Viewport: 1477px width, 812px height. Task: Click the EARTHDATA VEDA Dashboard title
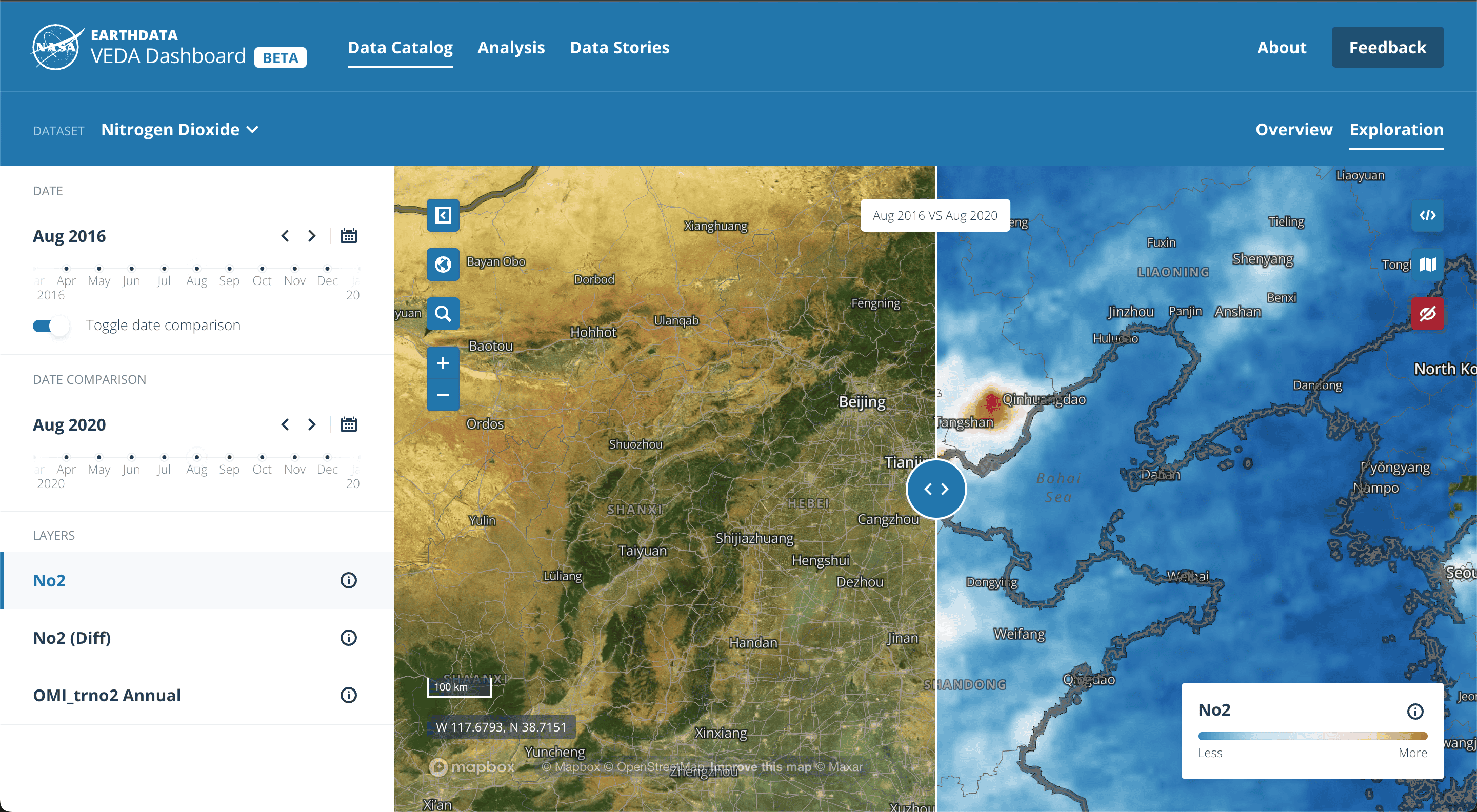coord(168,48)
